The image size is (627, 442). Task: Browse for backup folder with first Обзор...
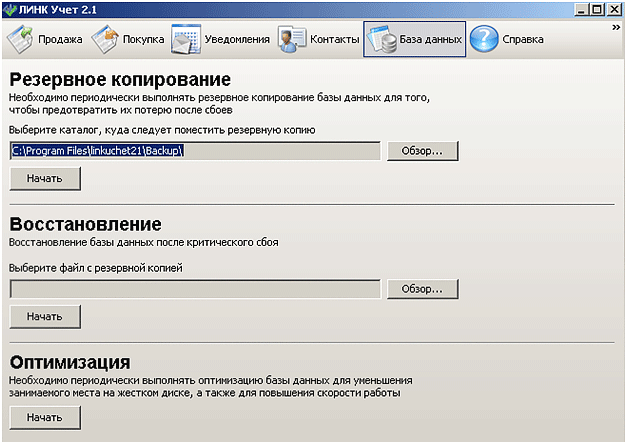422,151
